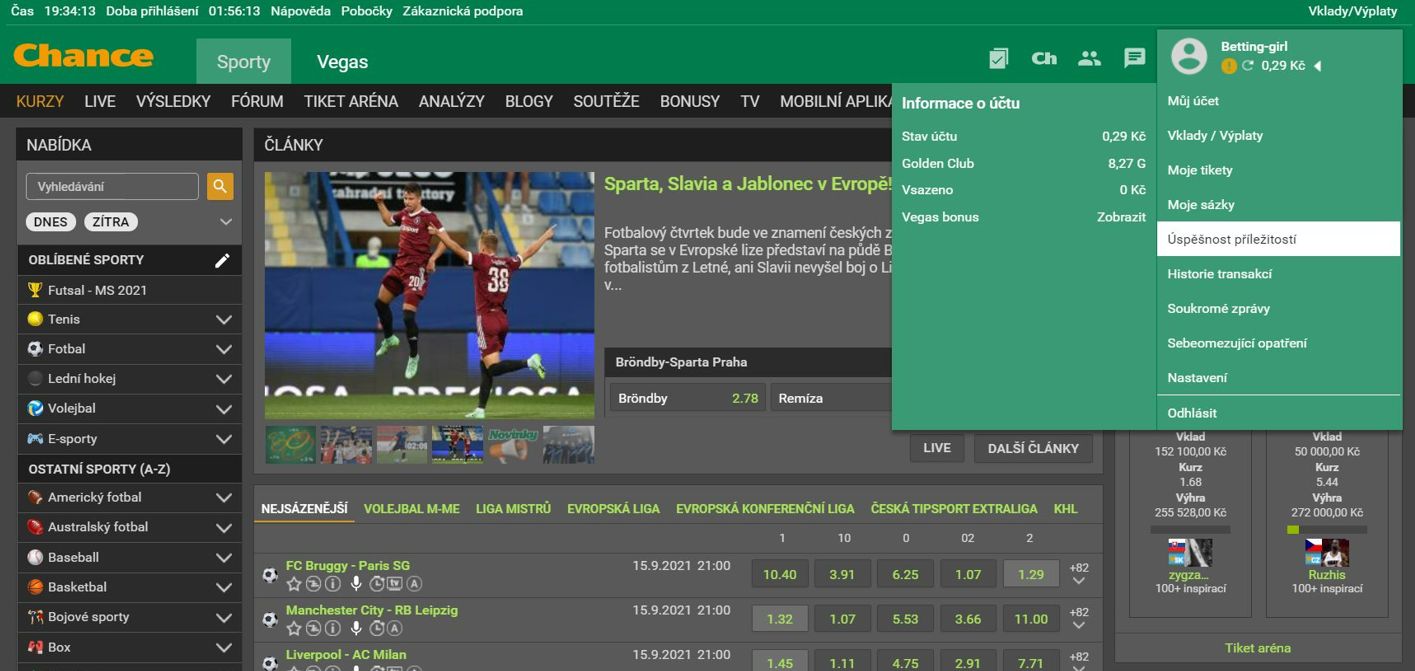Open info icon for Manchester City - RB Leipzig
The width and height of the screenshot is (1415, 671).
pyautogui.click(x=333, y=629)
